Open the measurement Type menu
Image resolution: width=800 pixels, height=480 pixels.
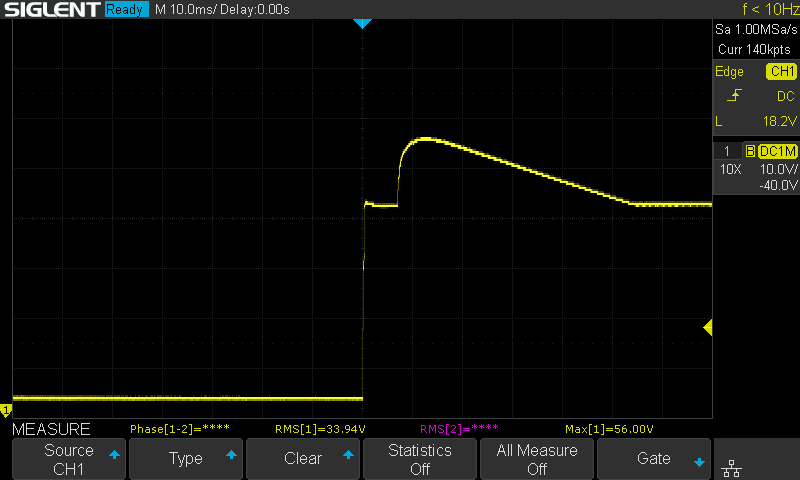(x=186, y=459)
